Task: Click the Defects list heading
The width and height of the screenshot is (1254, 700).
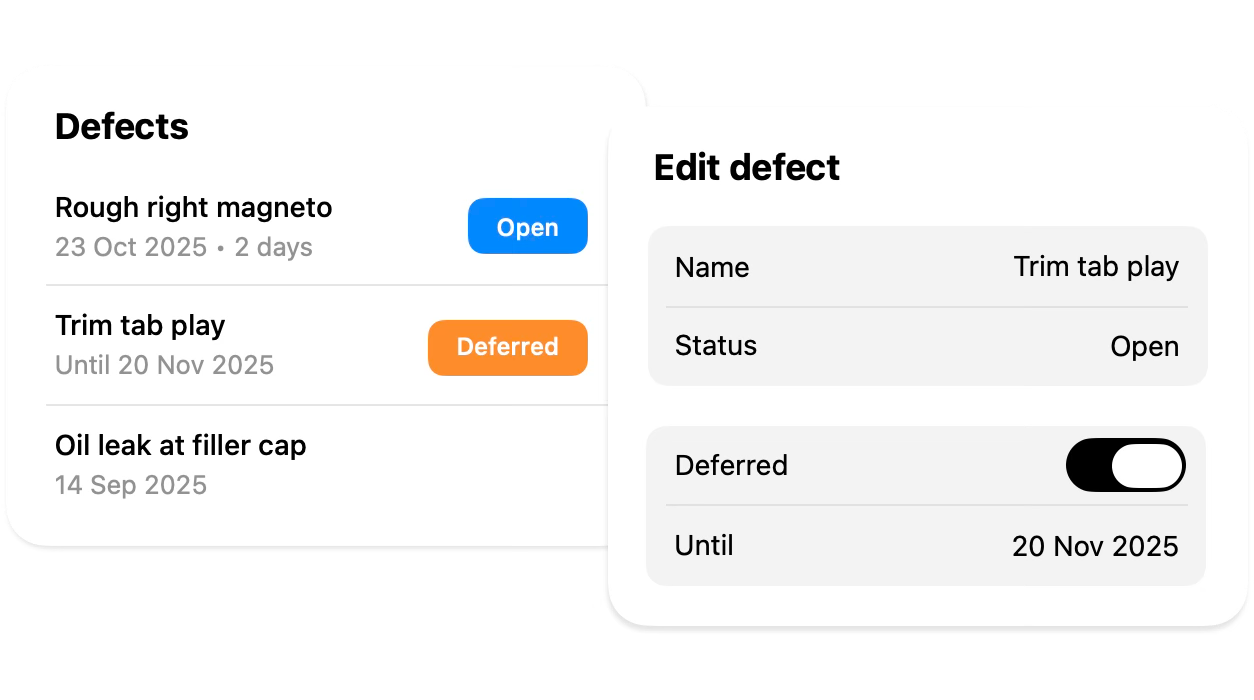Action: click(122, 127)
